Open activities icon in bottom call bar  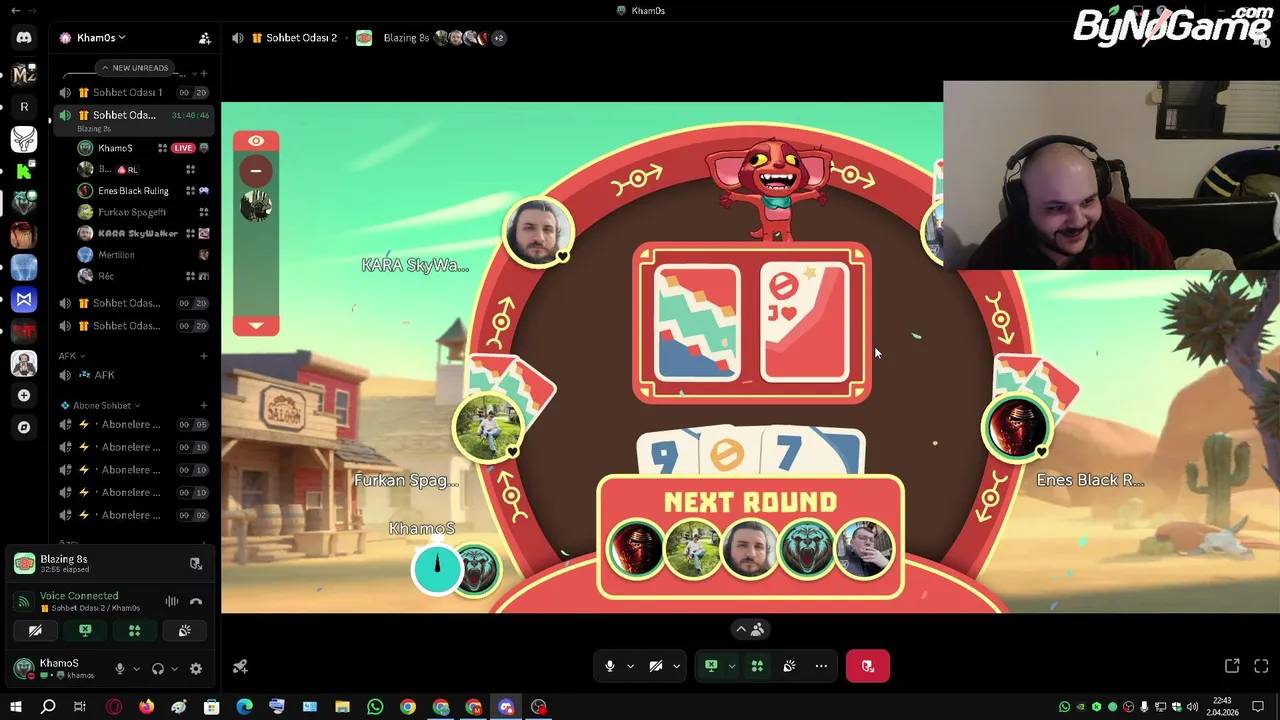(757, 666)
